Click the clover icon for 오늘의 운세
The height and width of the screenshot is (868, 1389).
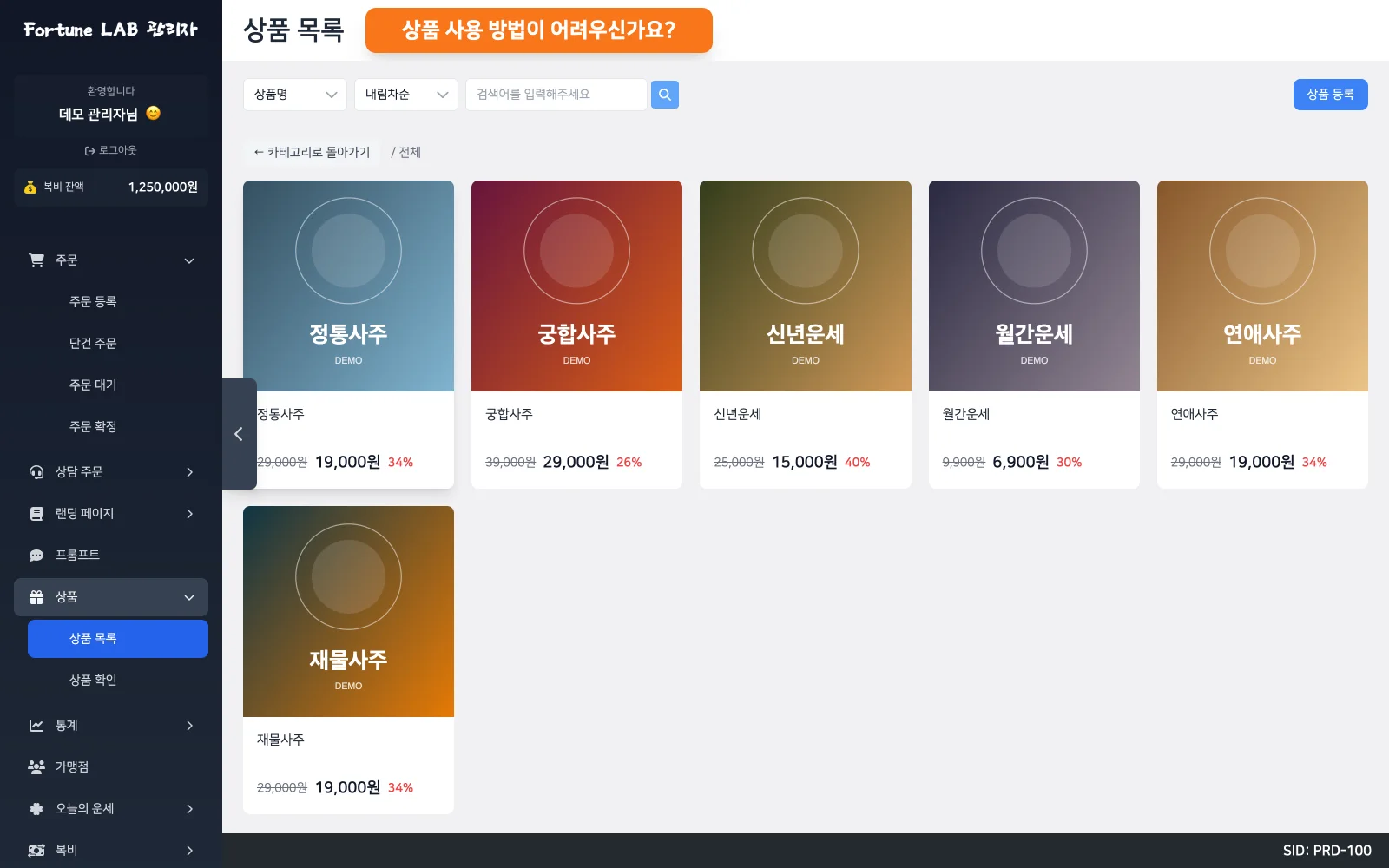[36, 809]
